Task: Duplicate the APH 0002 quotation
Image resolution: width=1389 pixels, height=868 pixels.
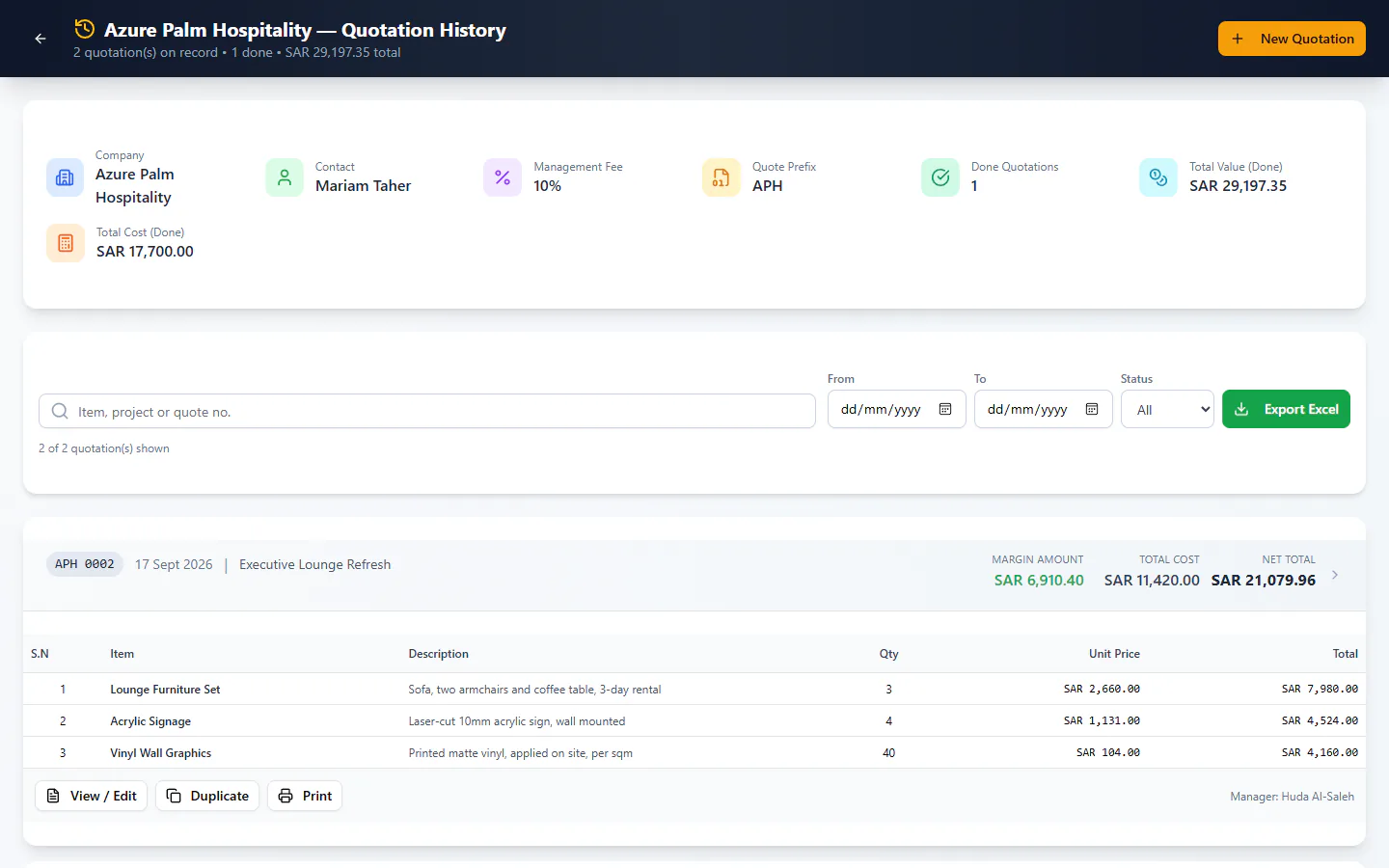Action: tap(207, 796)
